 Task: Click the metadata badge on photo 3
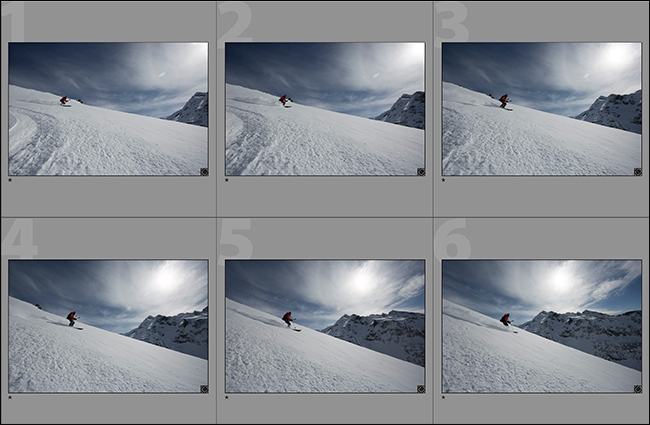pos(637,171)
